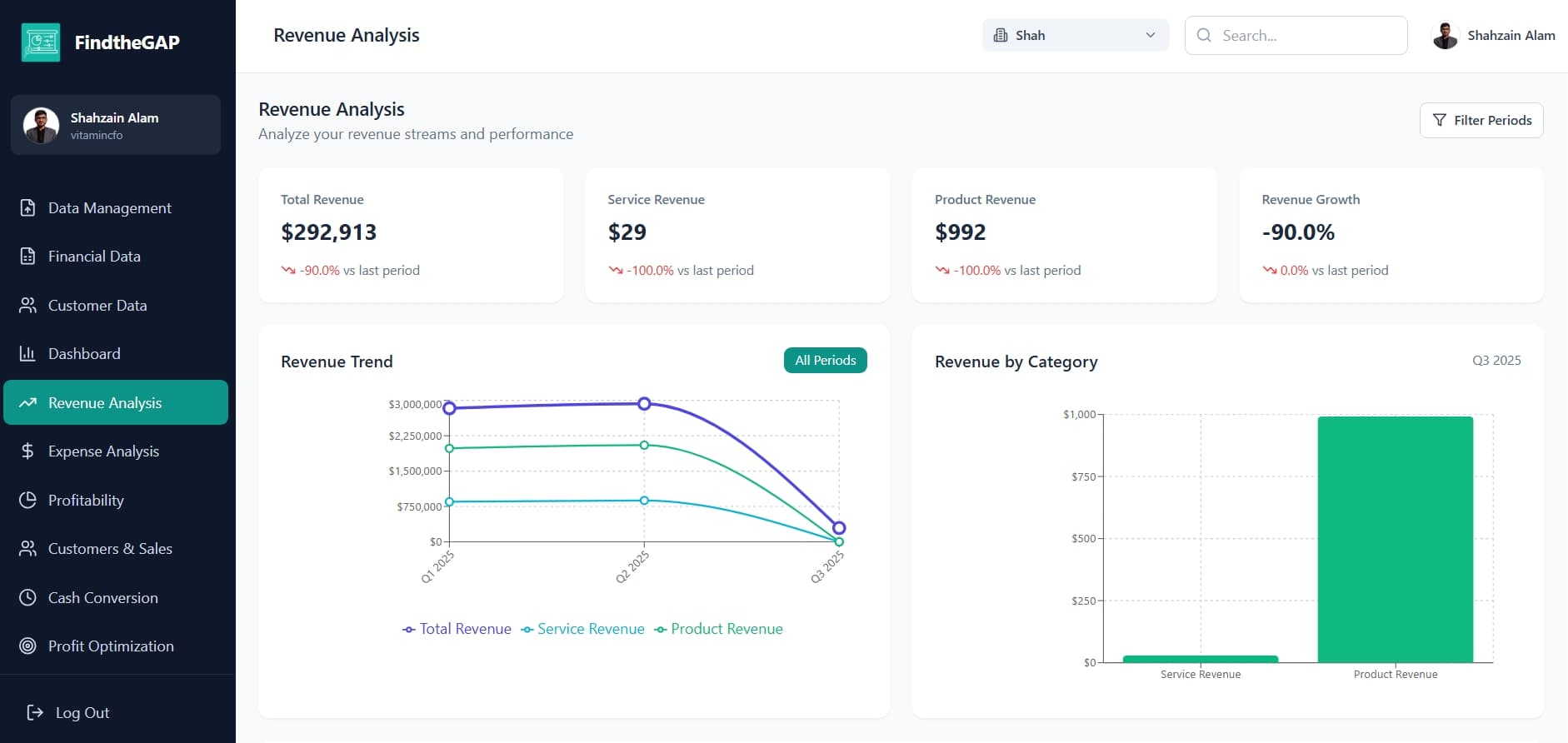Open the Filter Periods button
This screenshot has height=743, width=1568.
(1481, 120)
